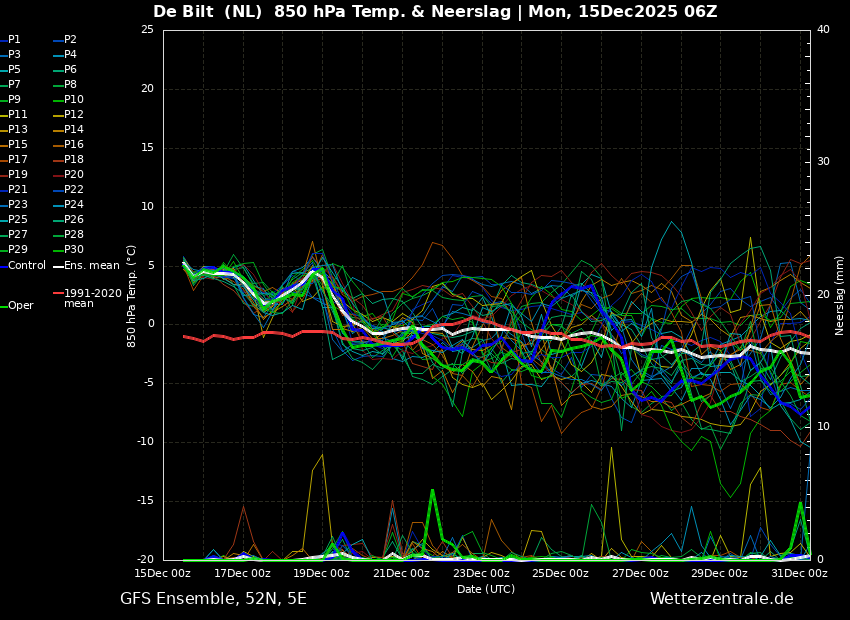Click the Wetterzentrale.de credit text
This screenshot has height=620, width=850.
722,599
